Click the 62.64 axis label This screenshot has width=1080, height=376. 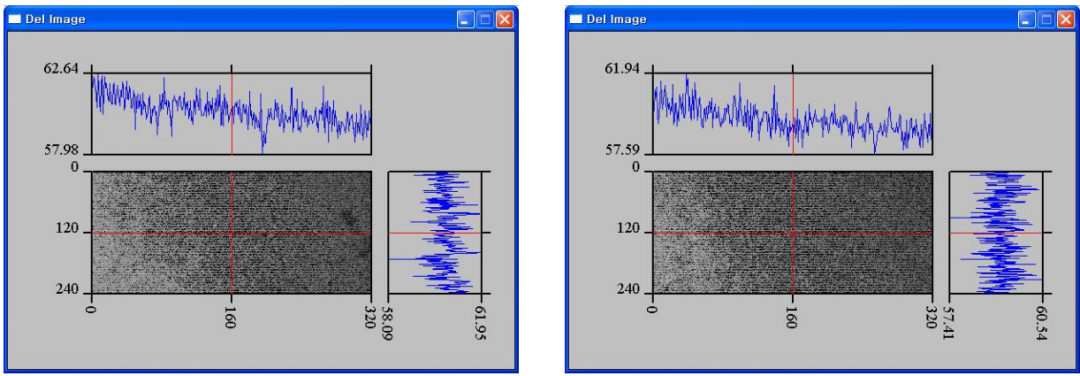61,69
